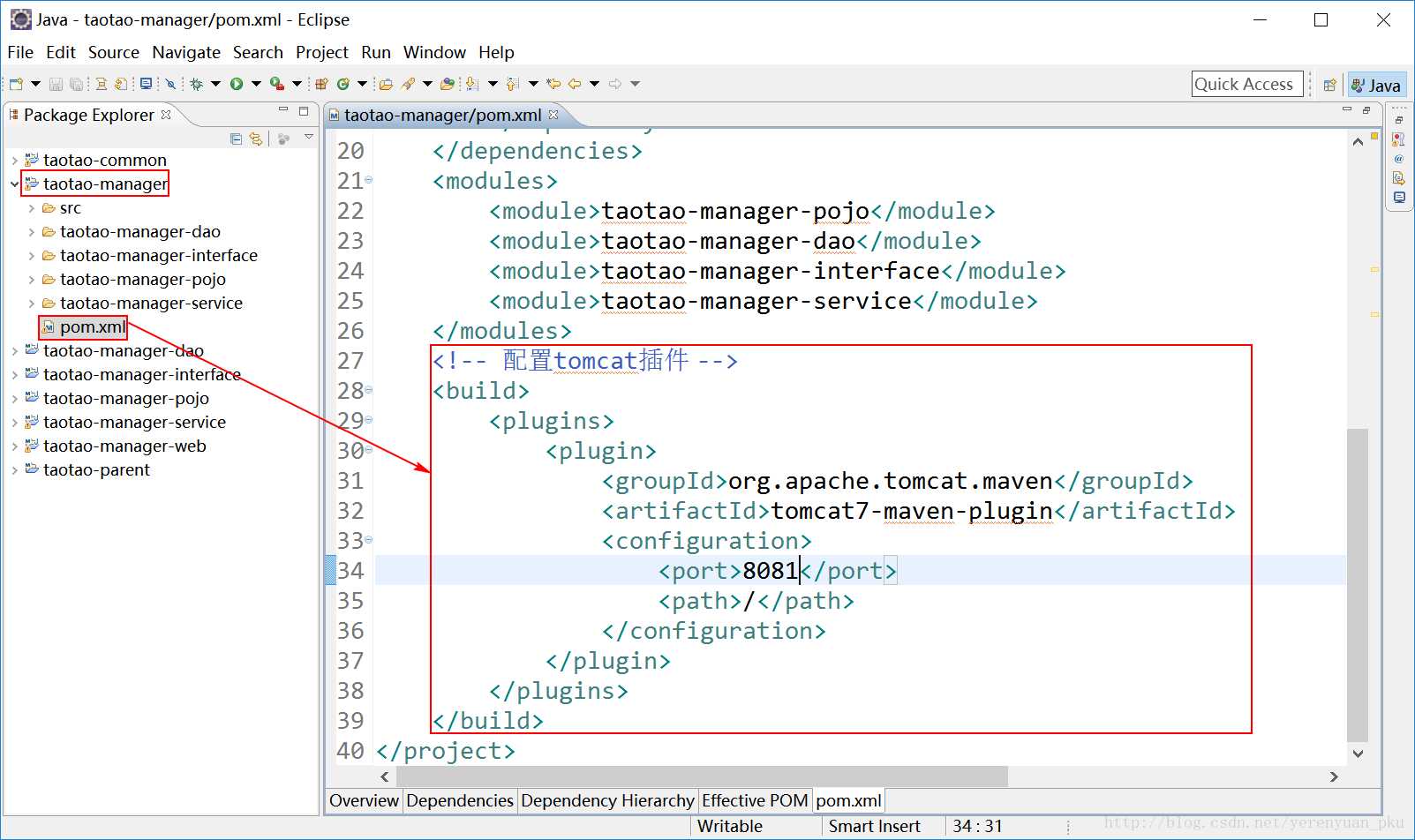Close the taotao-manager/pom.xml editor tab
Image resolution: width=1415 pixels, height=840 pixels.
pos(553,115)
